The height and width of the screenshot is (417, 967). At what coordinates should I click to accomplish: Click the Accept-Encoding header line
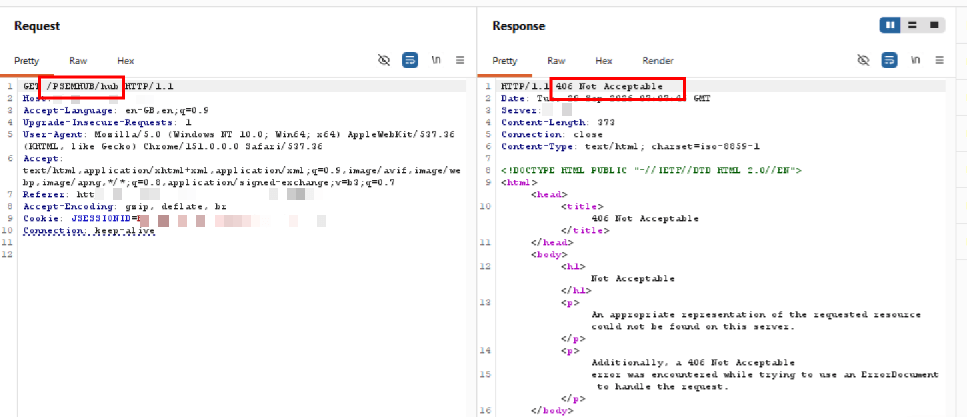125,207
